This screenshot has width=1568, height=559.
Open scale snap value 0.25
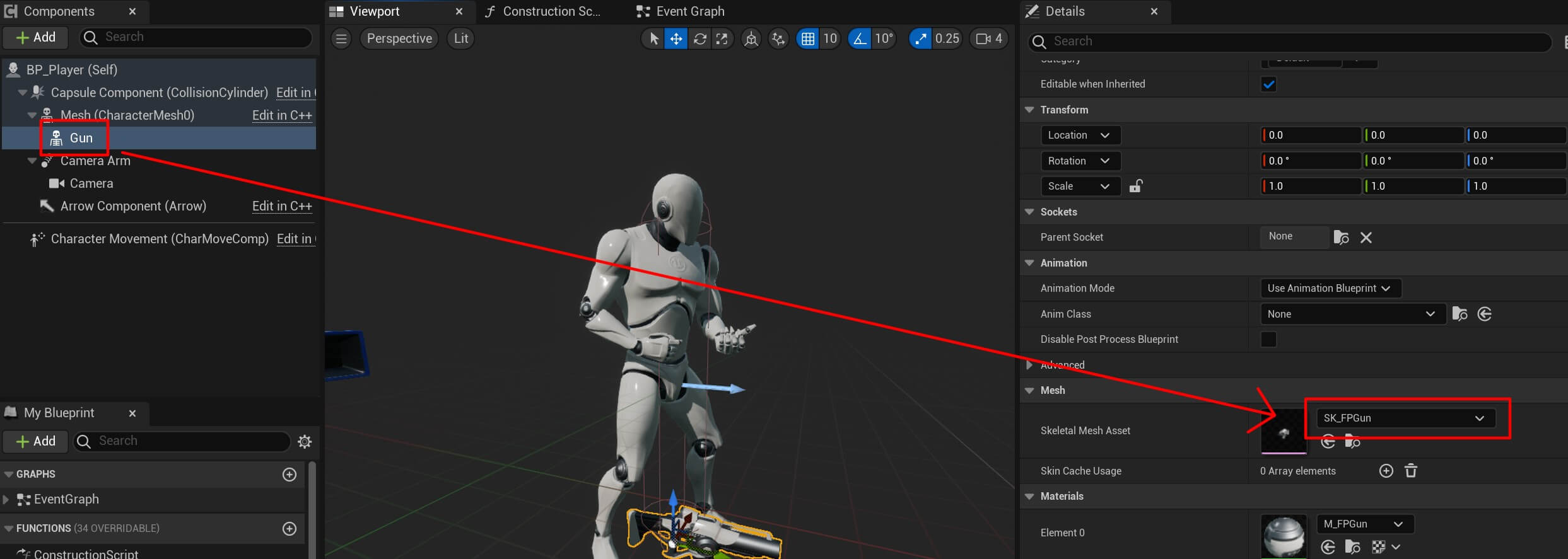pos(947,39)
